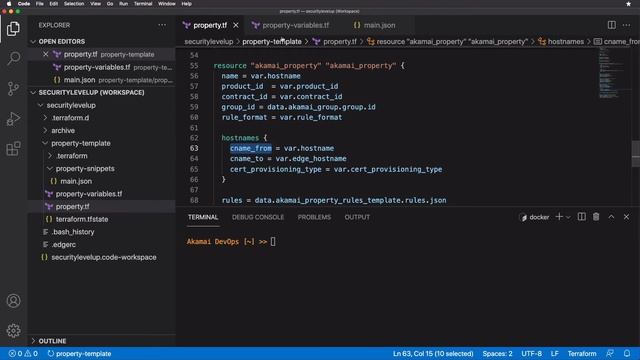This screenshot has height=360, width=640.
Task: Open the Help menu
Action: (x=187, y=4)
